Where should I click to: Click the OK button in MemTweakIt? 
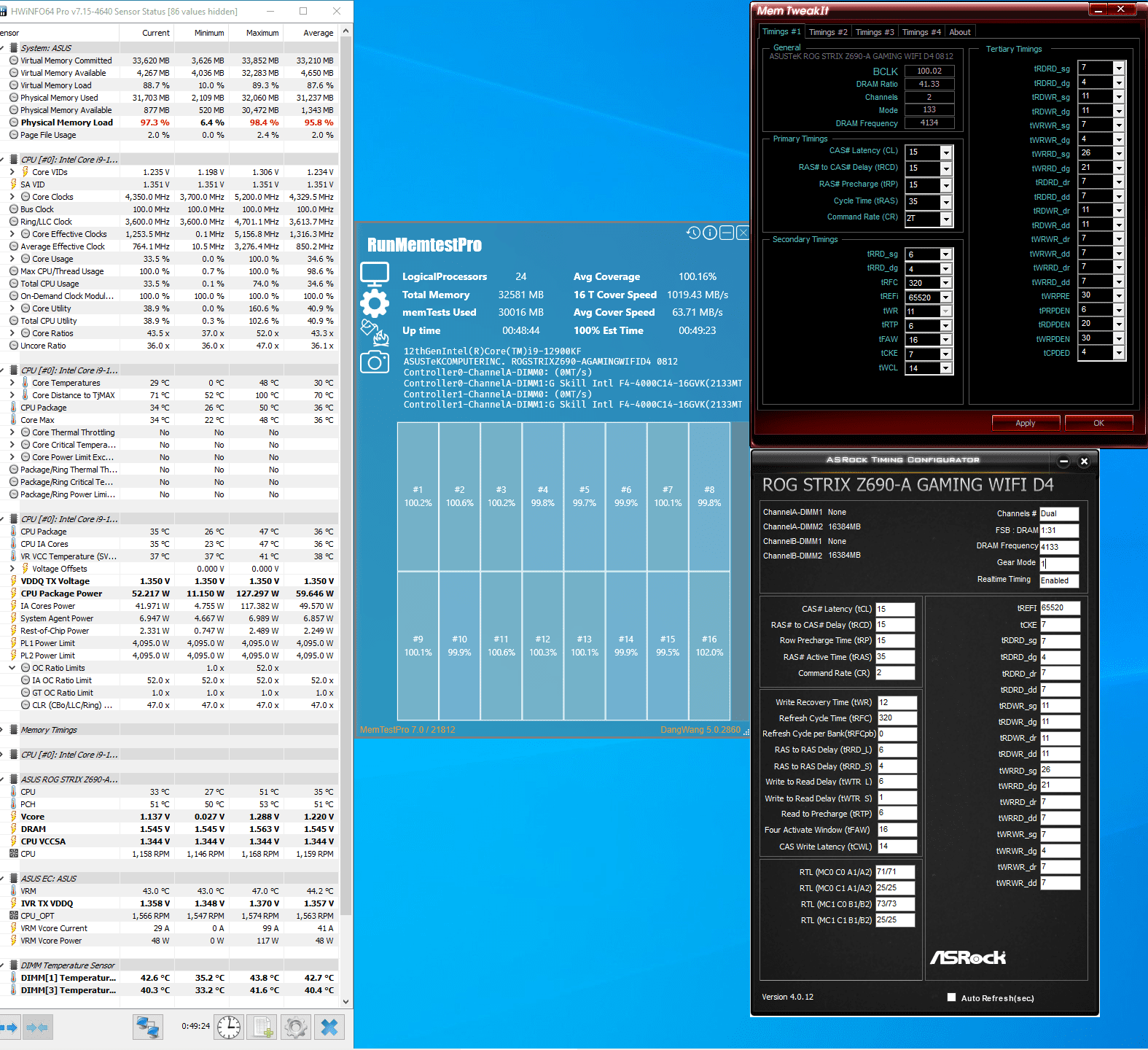[x=1098, y=423]
